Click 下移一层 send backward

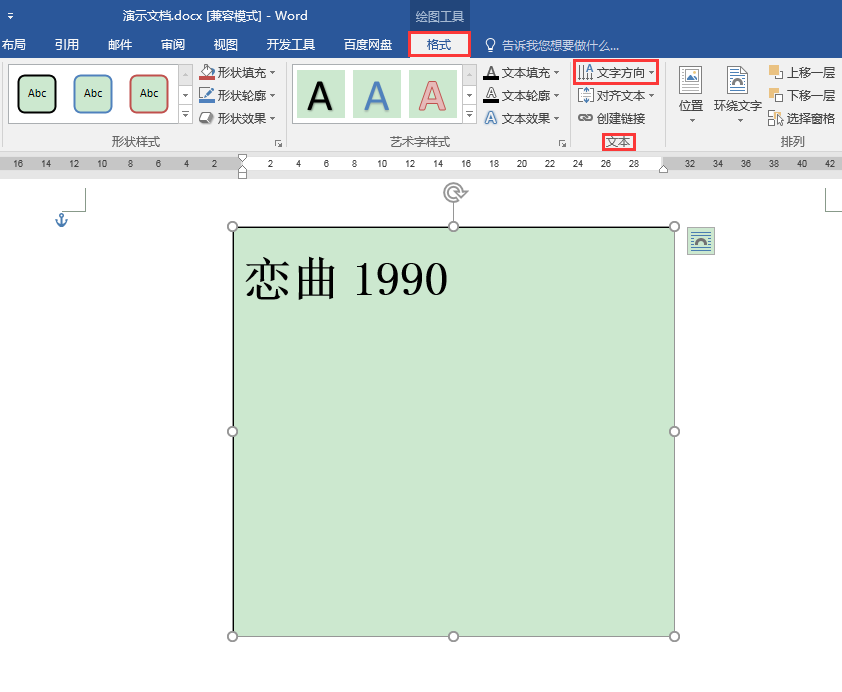[x=802, y=96]
